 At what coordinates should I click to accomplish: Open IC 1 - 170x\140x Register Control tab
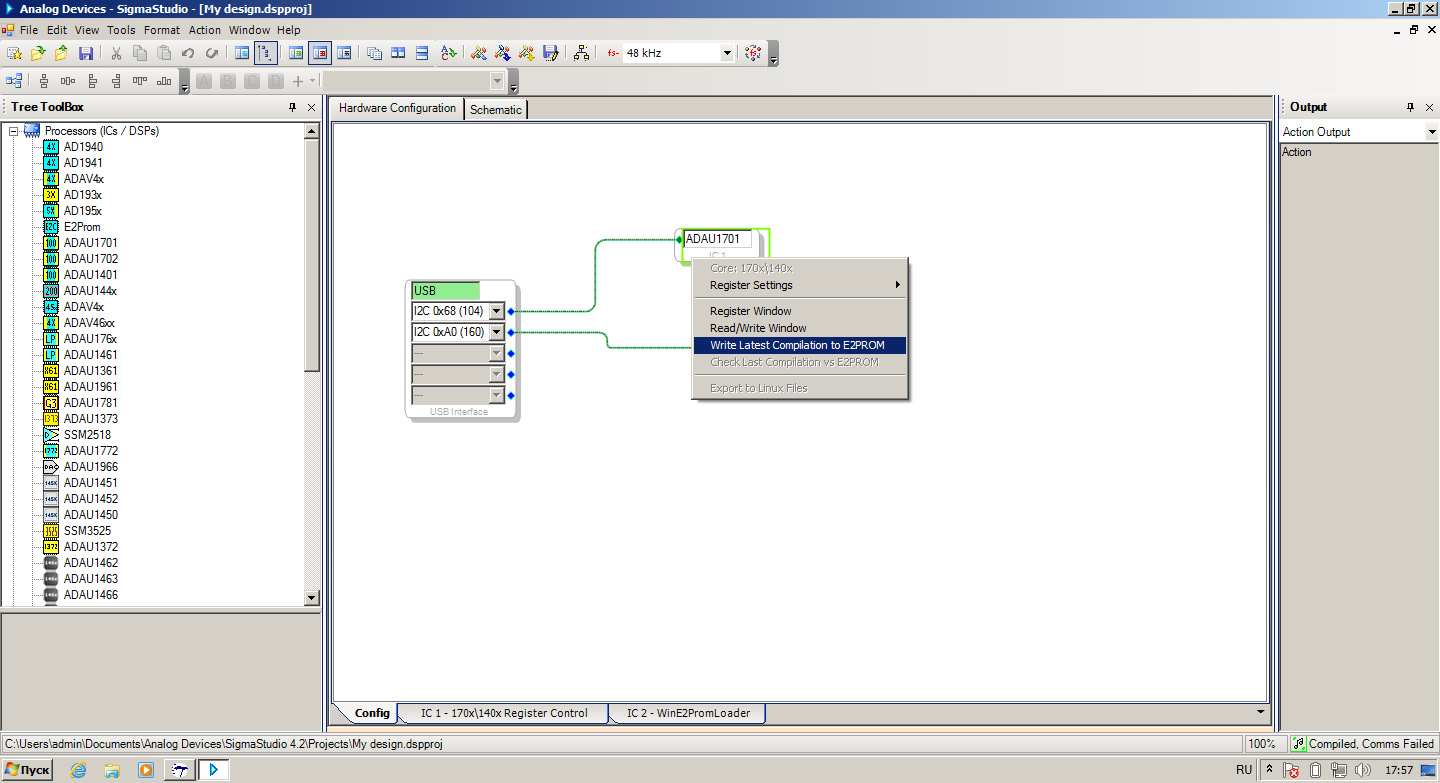(504, 713)
